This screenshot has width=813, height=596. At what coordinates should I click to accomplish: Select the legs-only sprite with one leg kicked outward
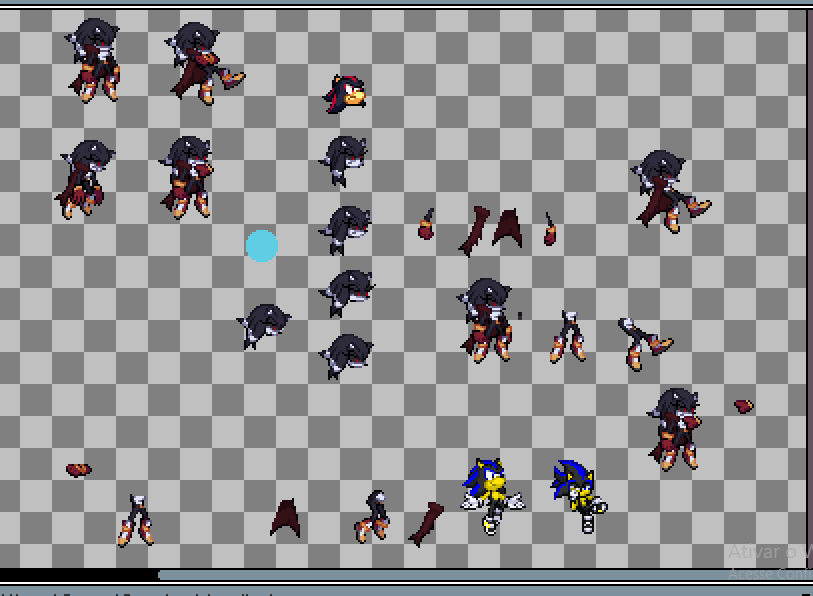point(645,344)
